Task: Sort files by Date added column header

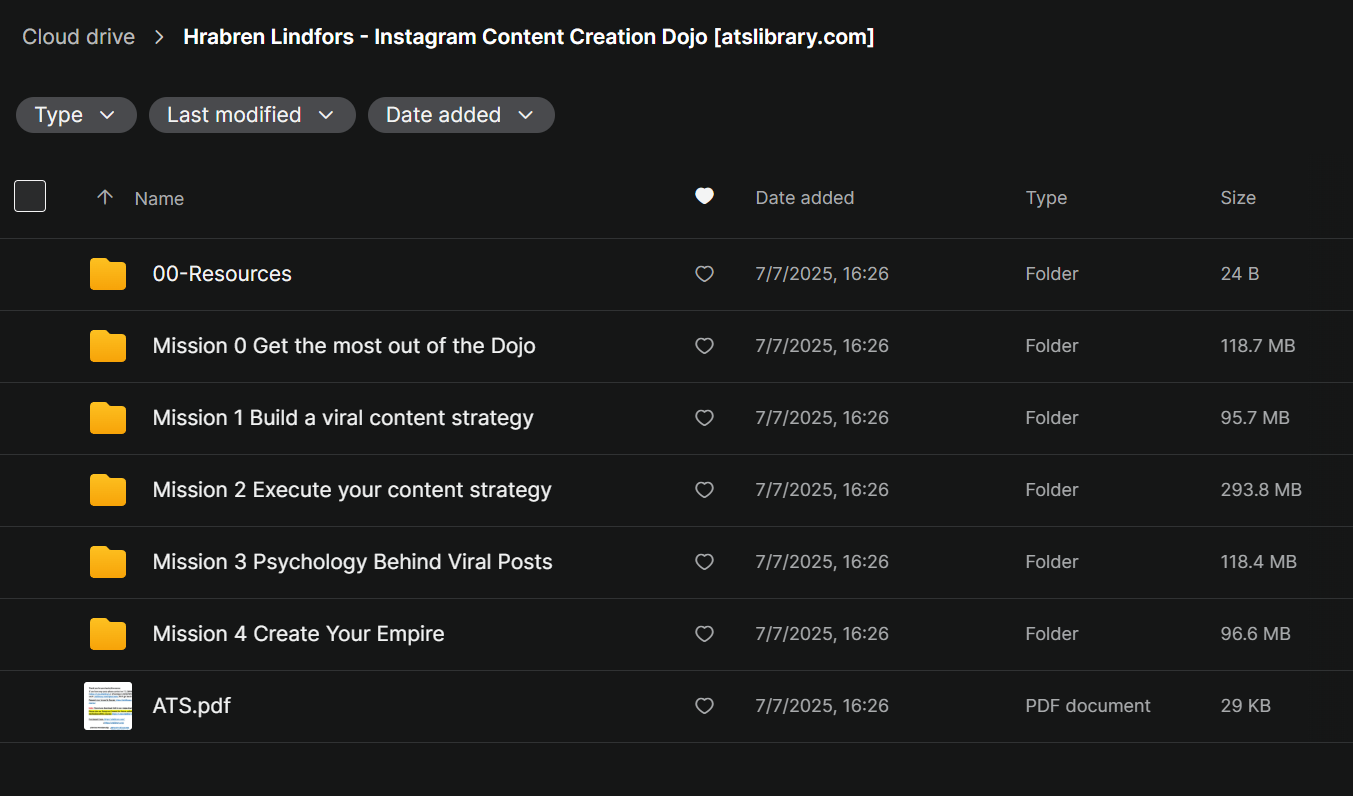Action: tap(805, 198)
